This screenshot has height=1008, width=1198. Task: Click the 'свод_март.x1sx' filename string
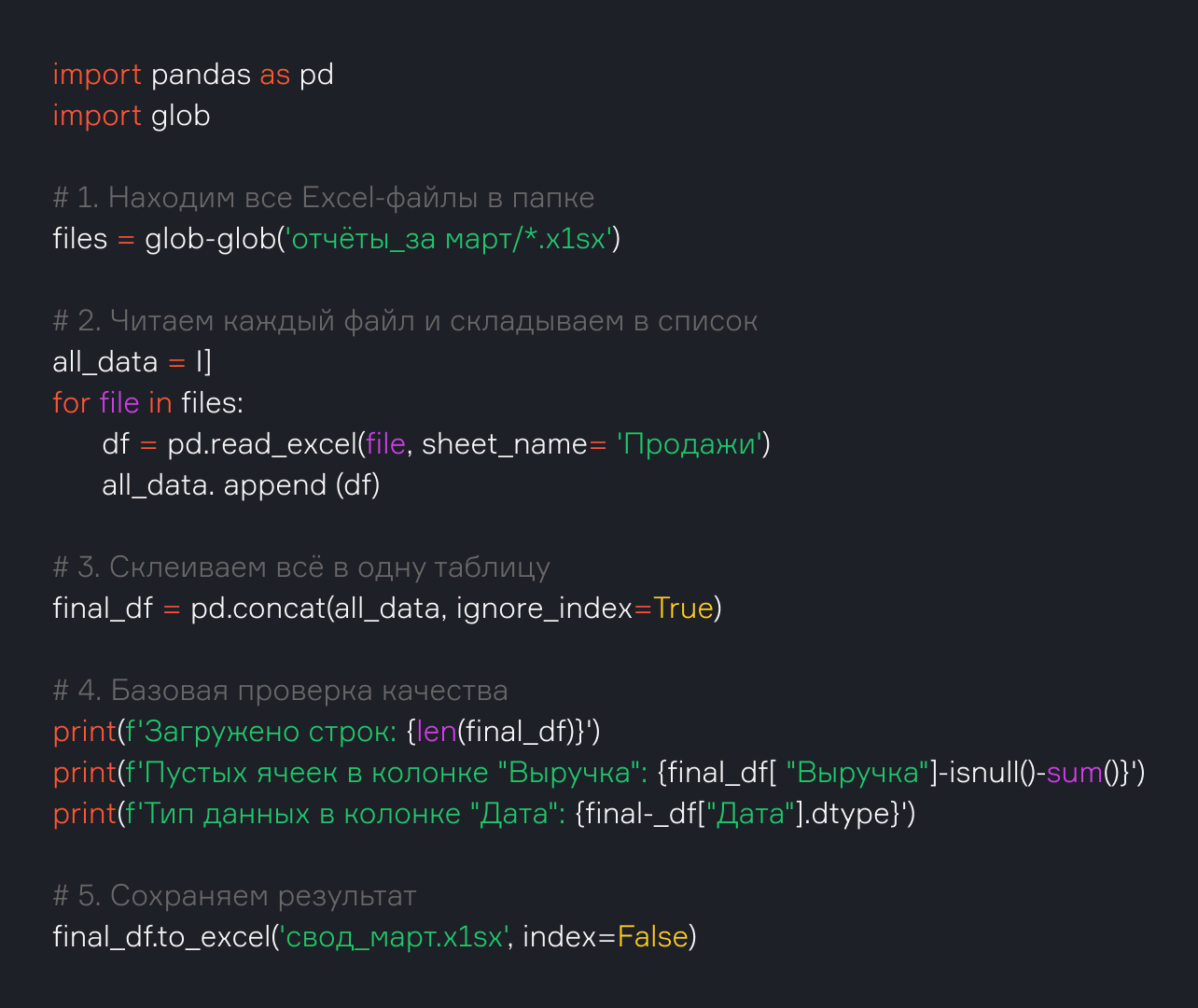point(393,937)
